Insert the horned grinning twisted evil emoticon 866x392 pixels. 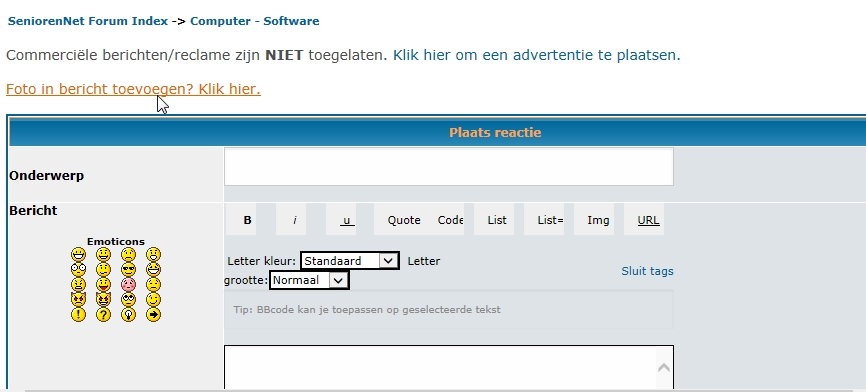pyautogui.click(x=103, y=299)
